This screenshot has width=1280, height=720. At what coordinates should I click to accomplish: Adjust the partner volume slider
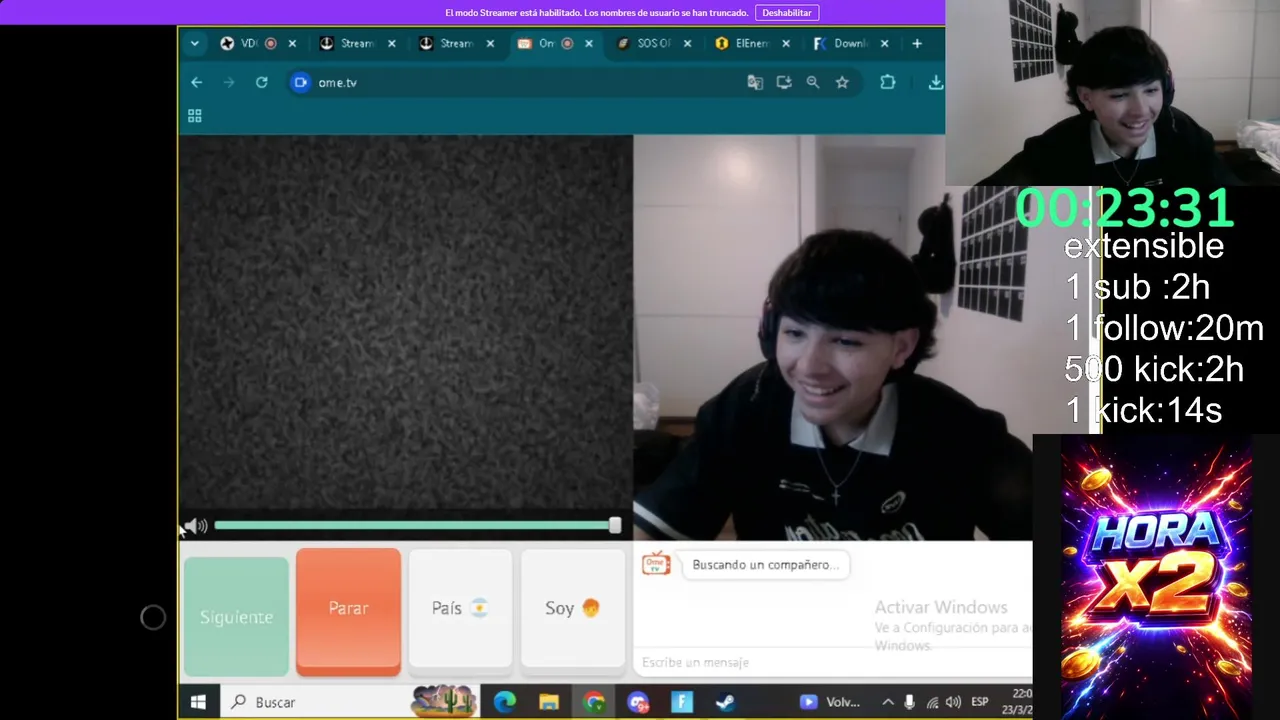[417, 525]
